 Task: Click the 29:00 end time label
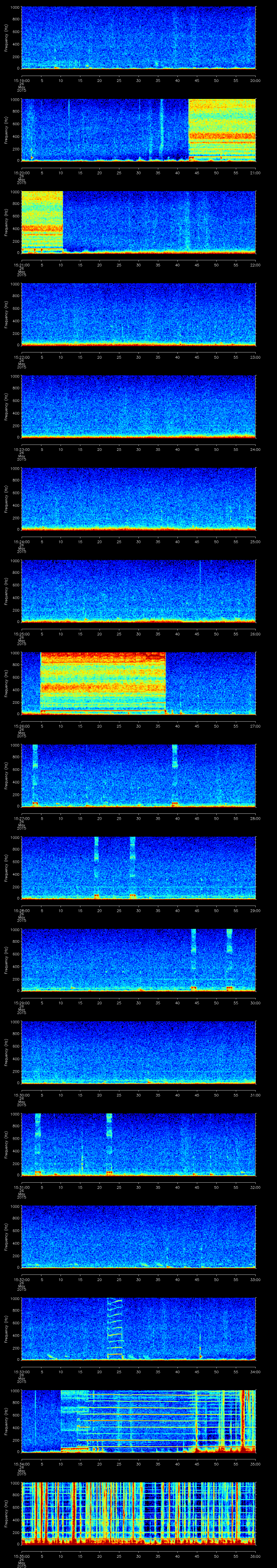[255, 910]
